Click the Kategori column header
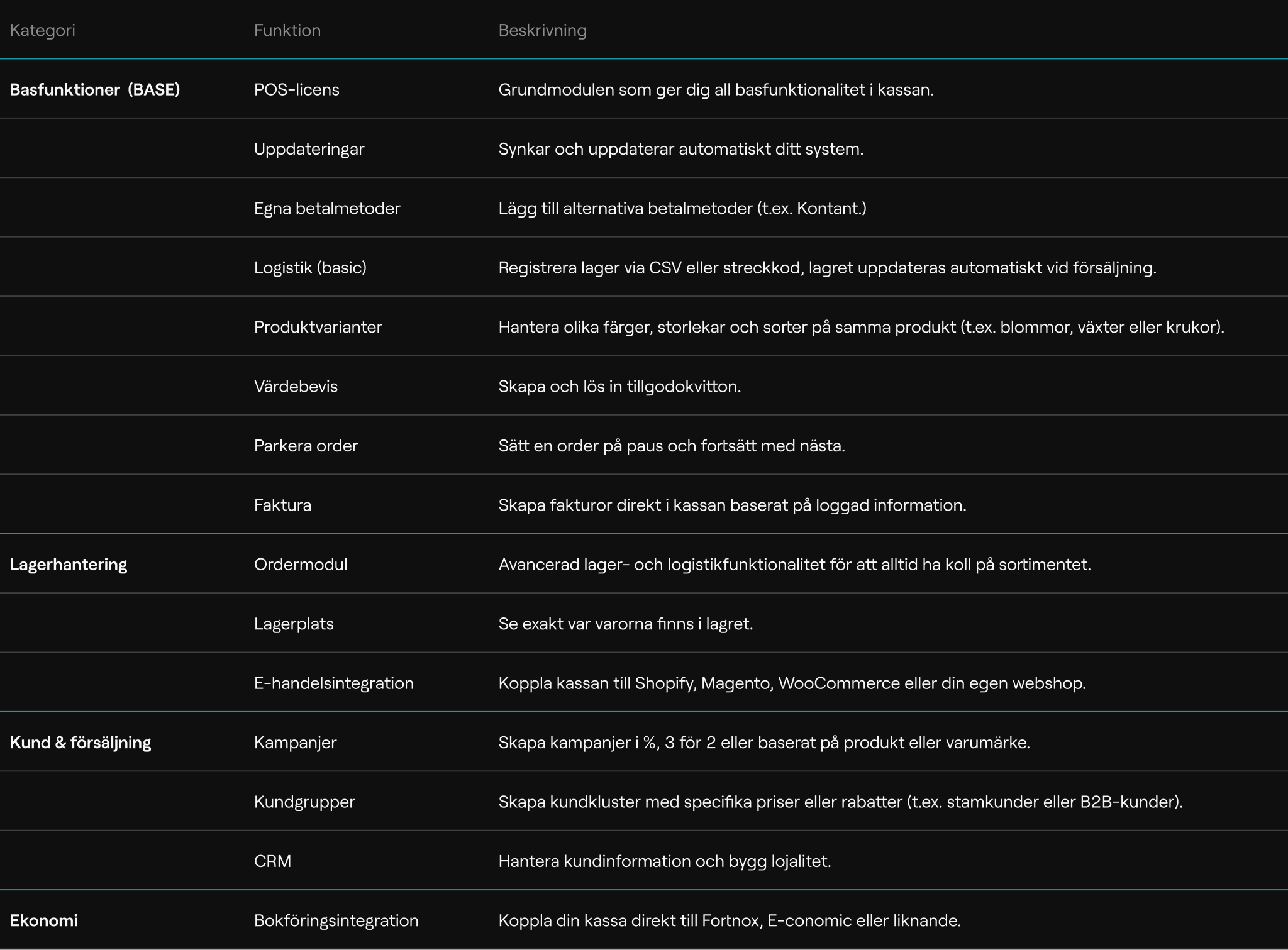This screenshot has height=950, width=1288. click(42, 30)
